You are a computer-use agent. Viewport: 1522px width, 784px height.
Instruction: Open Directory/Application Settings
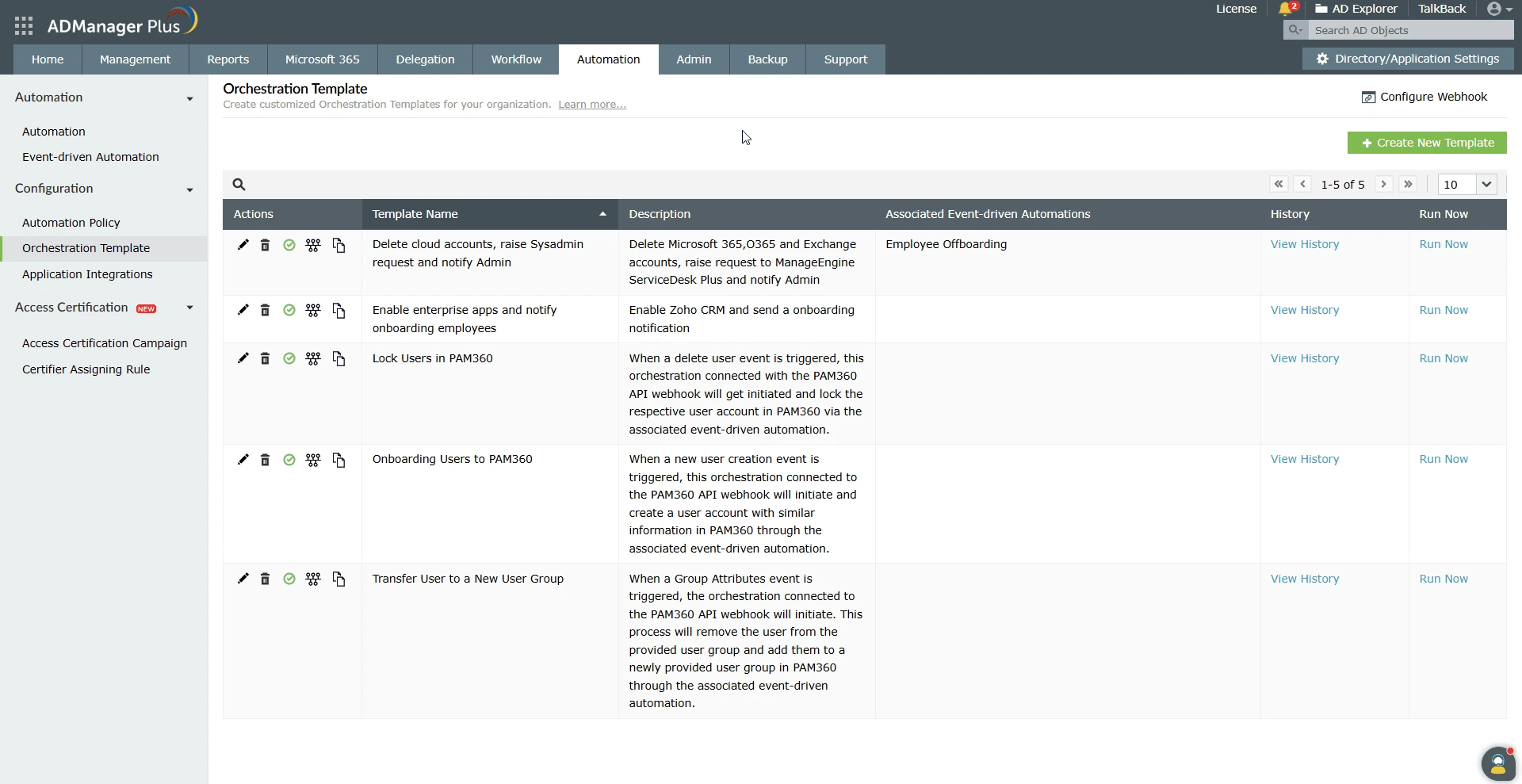[x=1409, y=59]
